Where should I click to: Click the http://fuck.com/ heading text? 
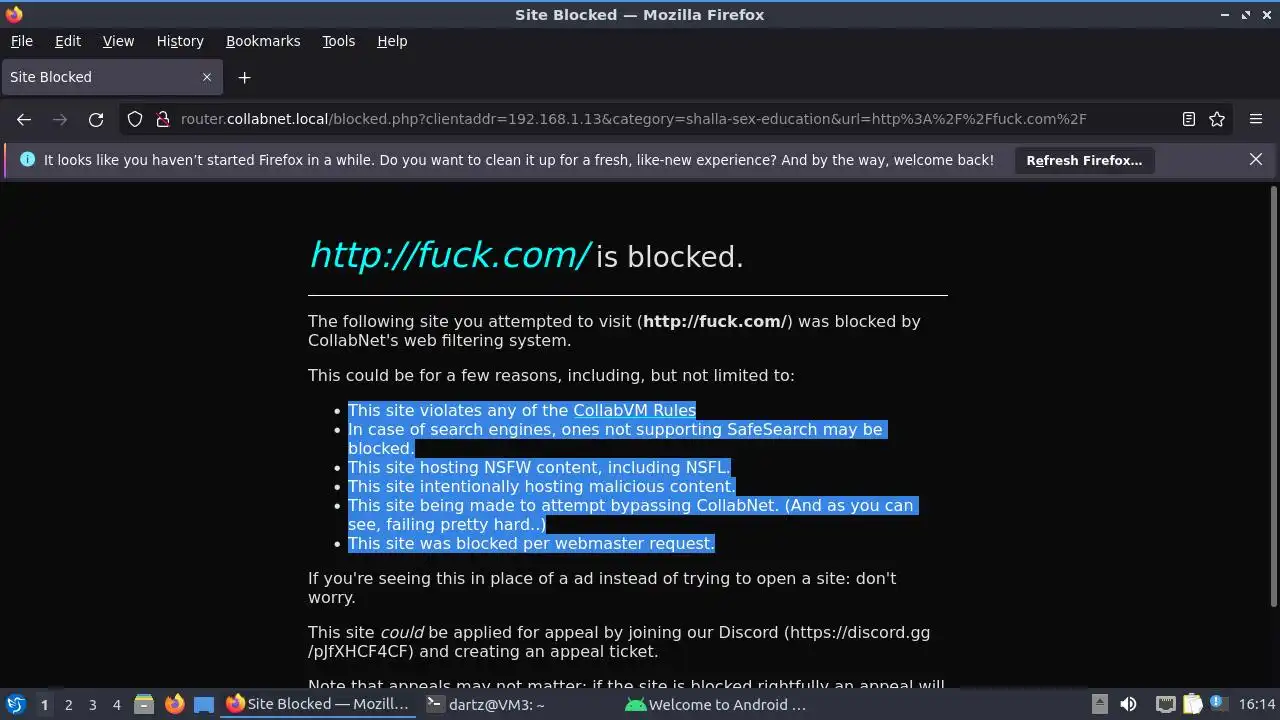[x=450, y=255]
